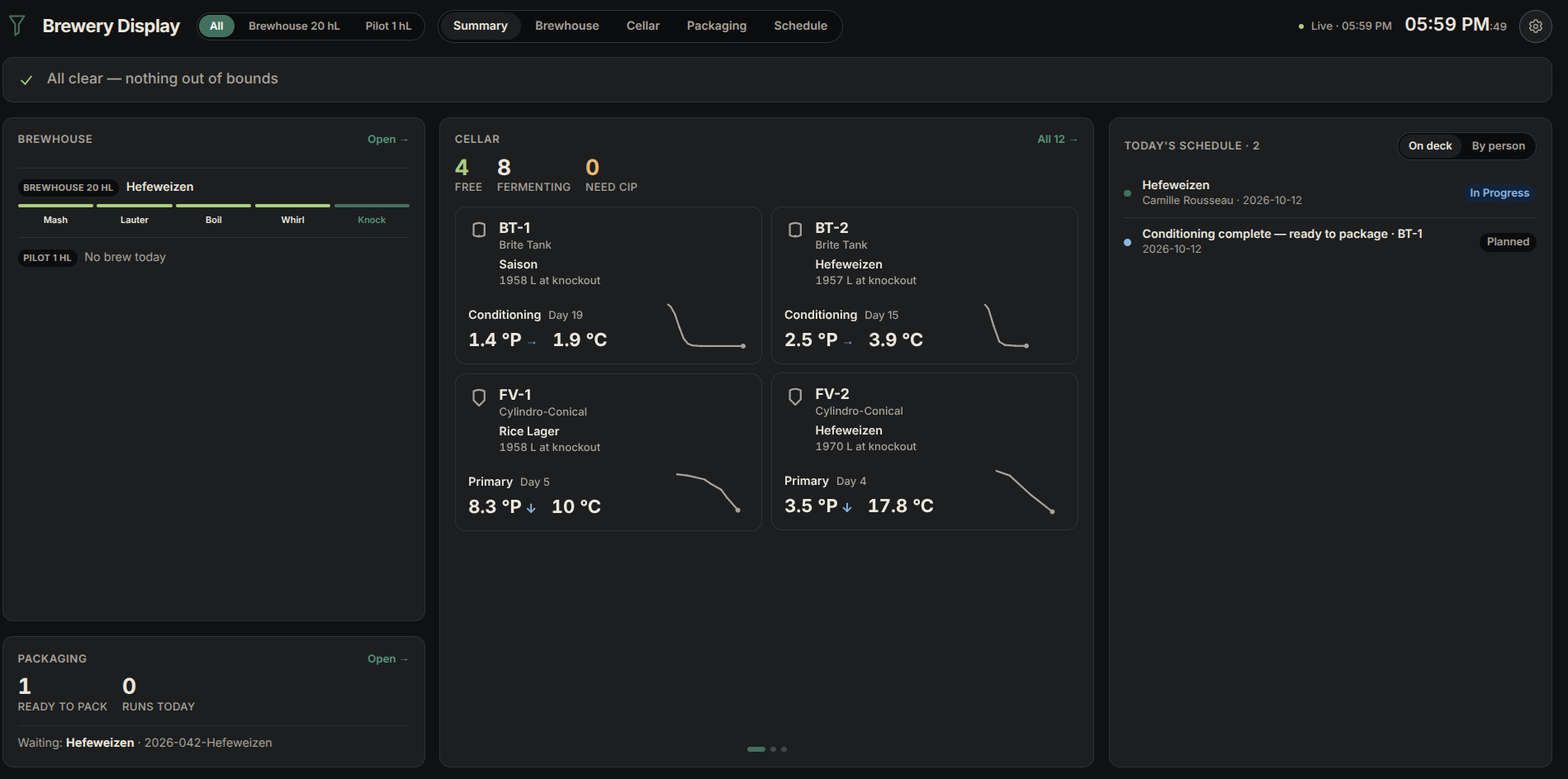This screenshot has height=779, width=1568.
Task: Click the 2026-042-Hefeweizen waiting batch text
Action: tap(208, 743)
